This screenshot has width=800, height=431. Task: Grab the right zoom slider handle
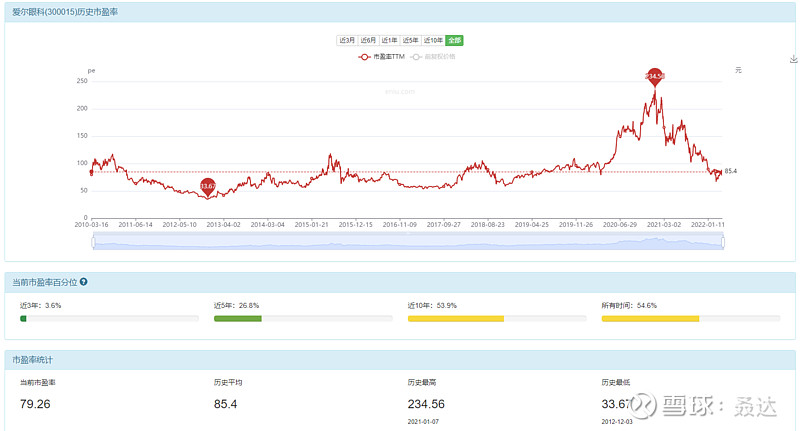[723, 242]
